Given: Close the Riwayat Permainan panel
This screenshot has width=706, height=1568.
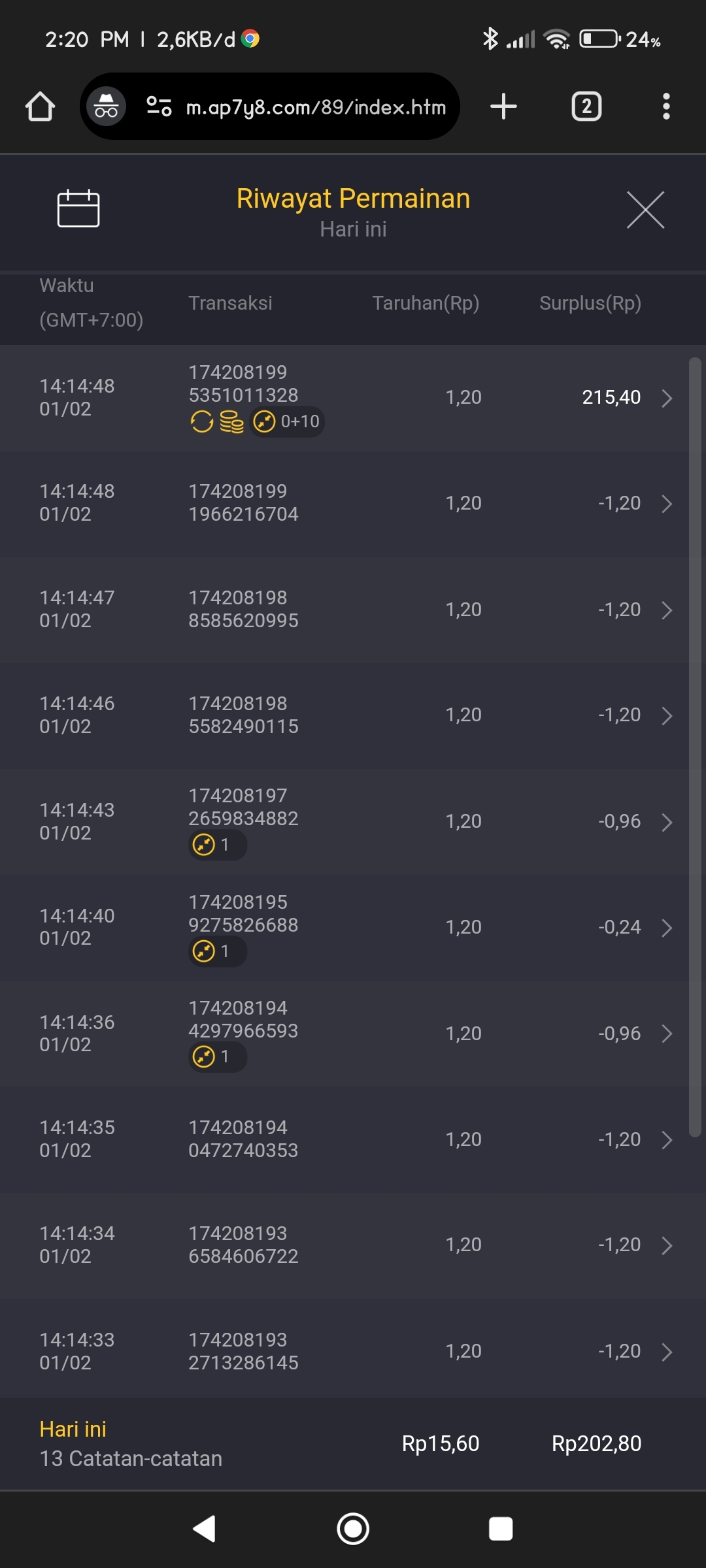Looking at the screenshot, I should 645,210.
